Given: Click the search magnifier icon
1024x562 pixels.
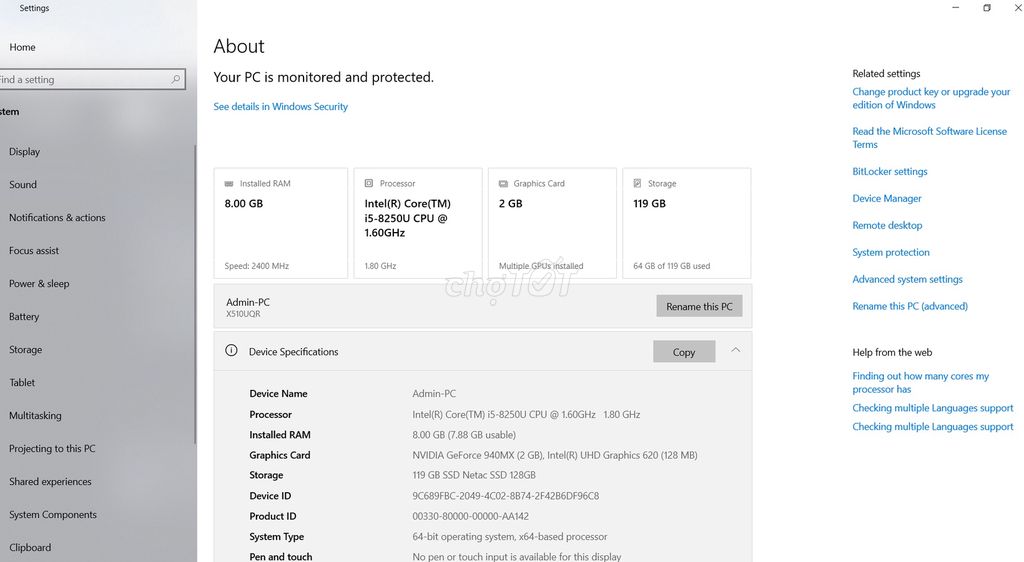Looking at the screenshot, I should [176, 79].
